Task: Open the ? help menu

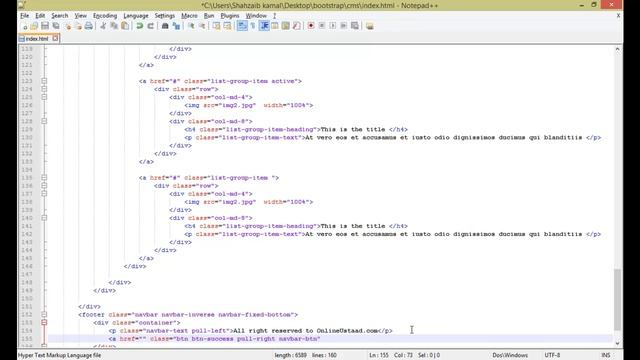Action: click(274, 16)
